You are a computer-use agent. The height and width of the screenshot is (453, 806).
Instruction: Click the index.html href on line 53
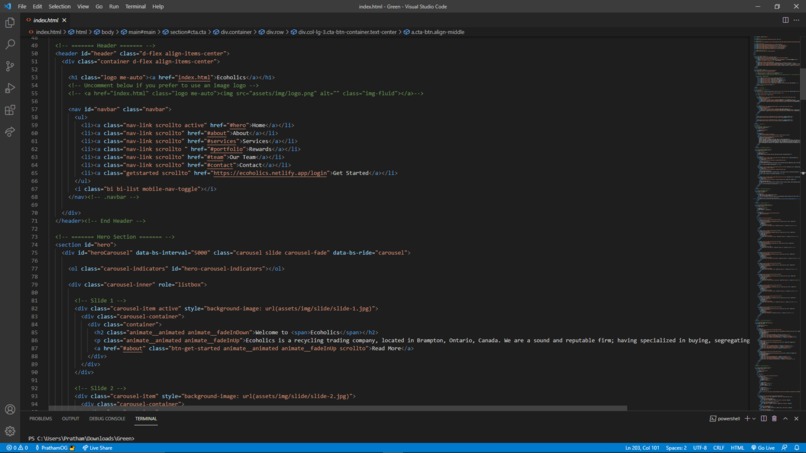tap(194, 78)
